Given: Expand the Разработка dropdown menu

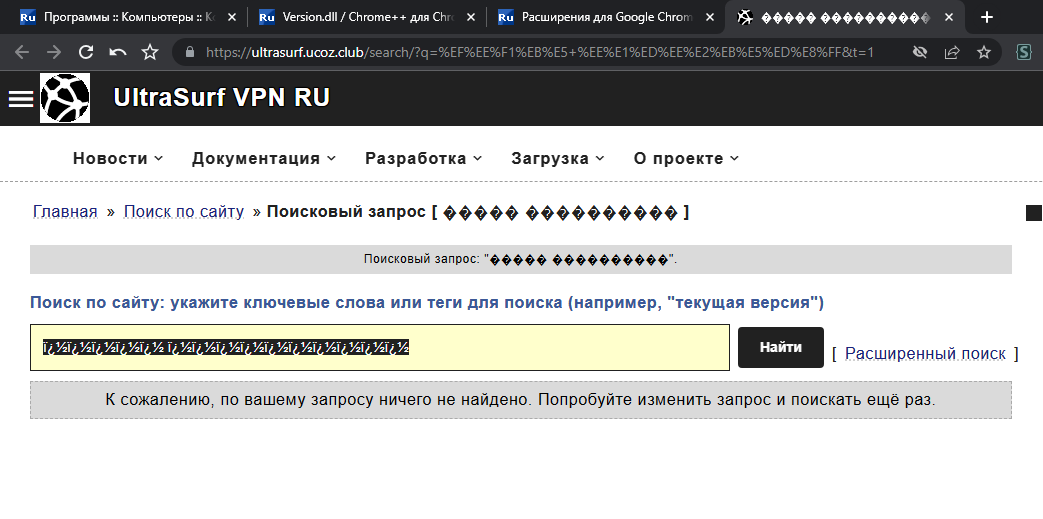Looking at the screenshot, I should pyautogui.click(x=423, y=158).
